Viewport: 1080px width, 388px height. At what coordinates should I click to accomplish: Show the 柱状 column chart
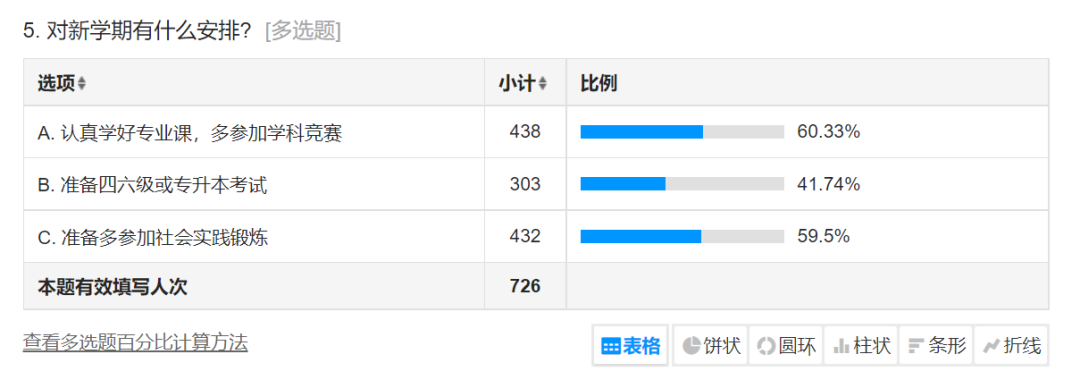(x=861, y=345)
